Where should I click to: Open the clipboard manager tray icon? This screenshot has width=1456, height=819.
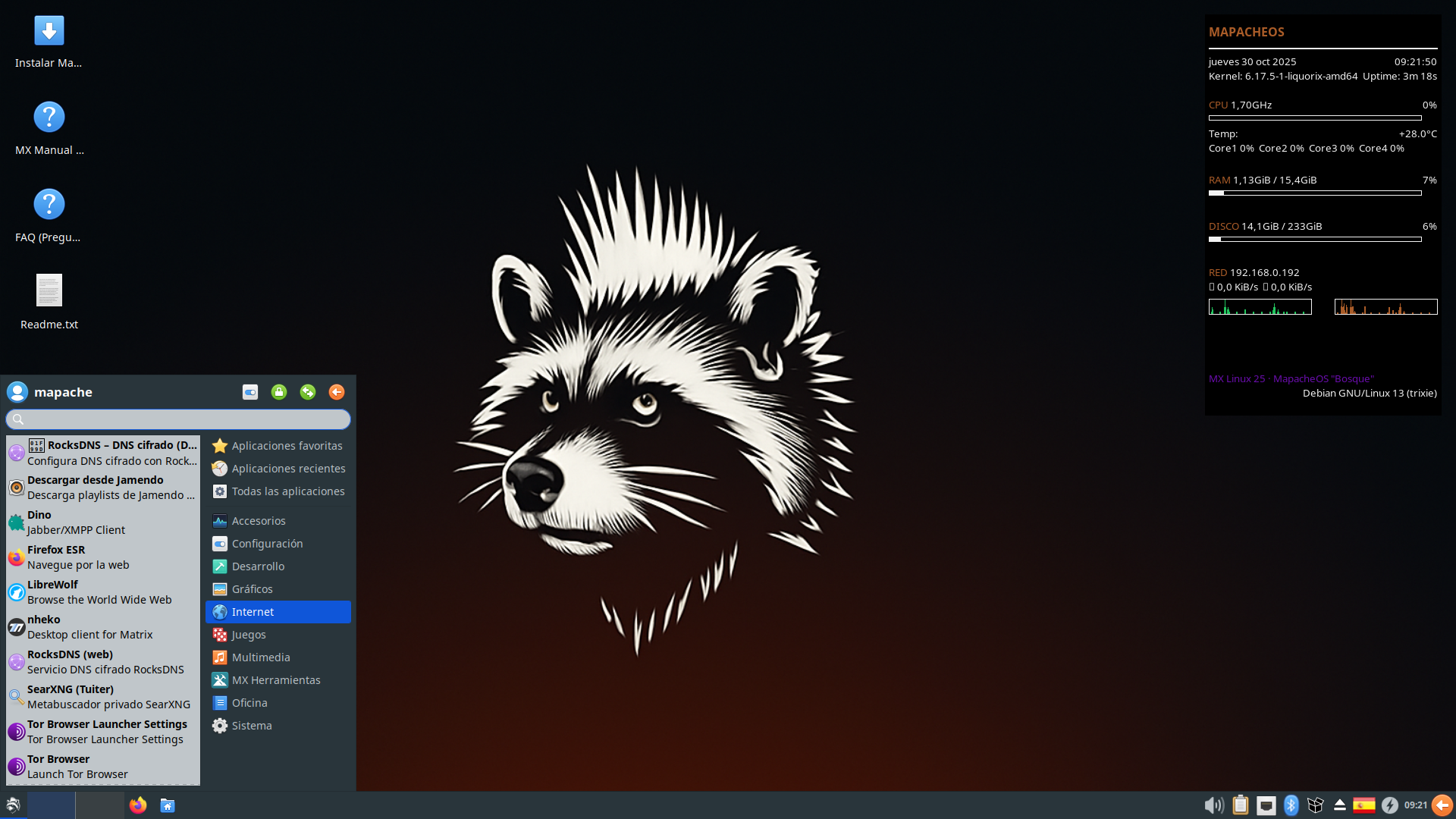(x=1241, y=805)
